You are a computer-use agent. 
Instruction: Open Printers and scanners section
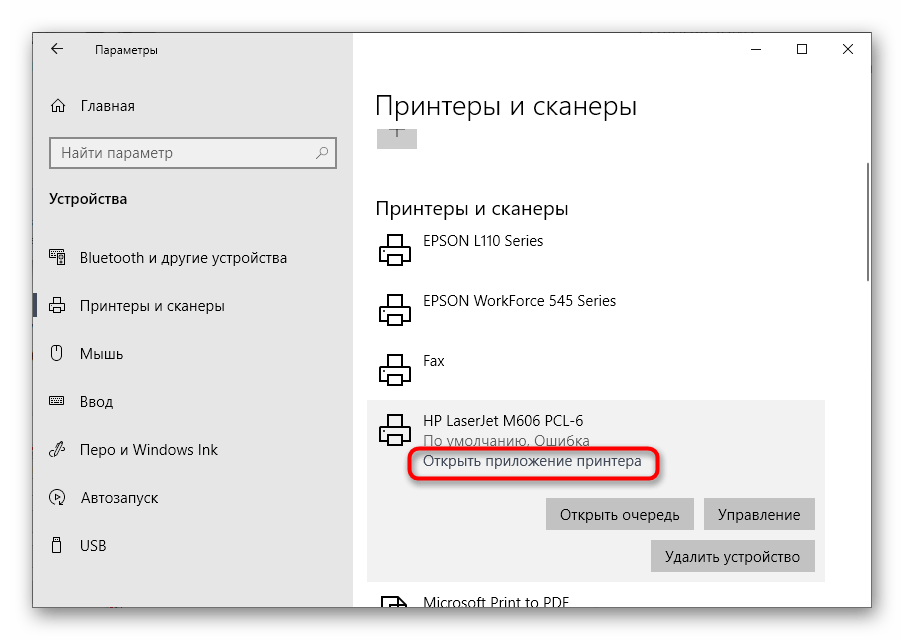152,306
